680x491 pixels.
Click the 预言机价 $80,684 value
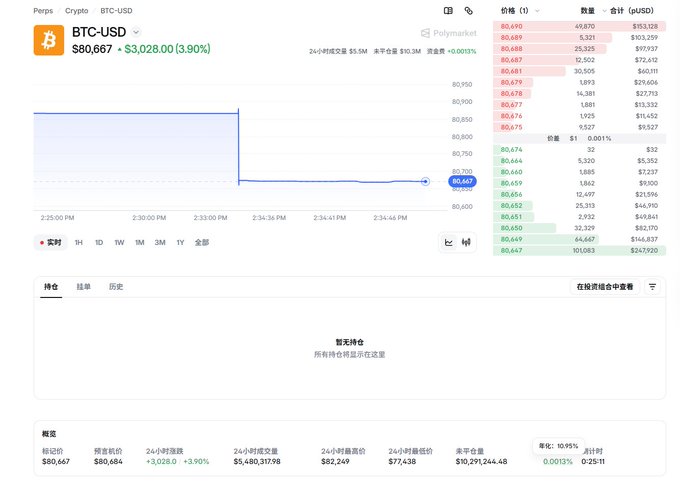tap(108, 462)
